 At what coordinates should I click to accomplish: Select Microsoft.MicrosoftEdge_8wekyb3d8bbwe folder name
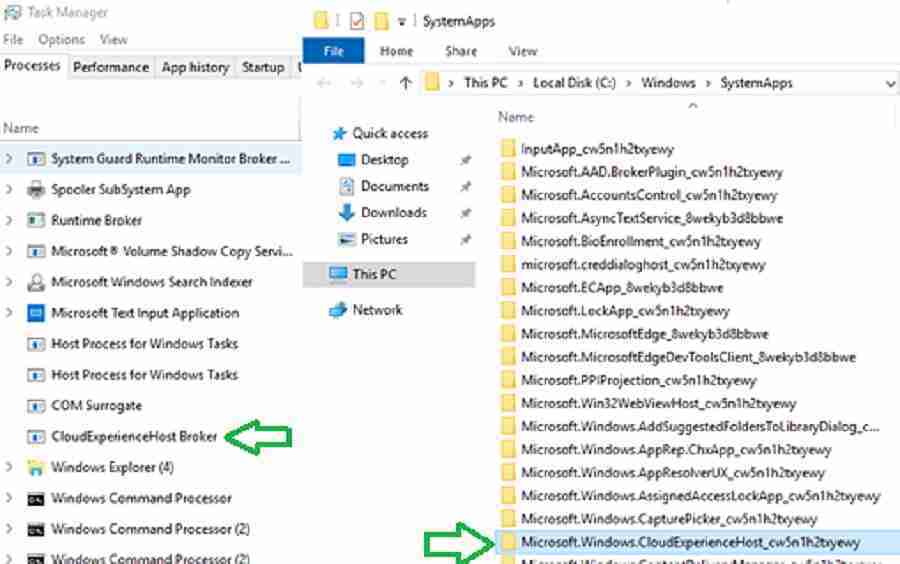tap(645, 334)
